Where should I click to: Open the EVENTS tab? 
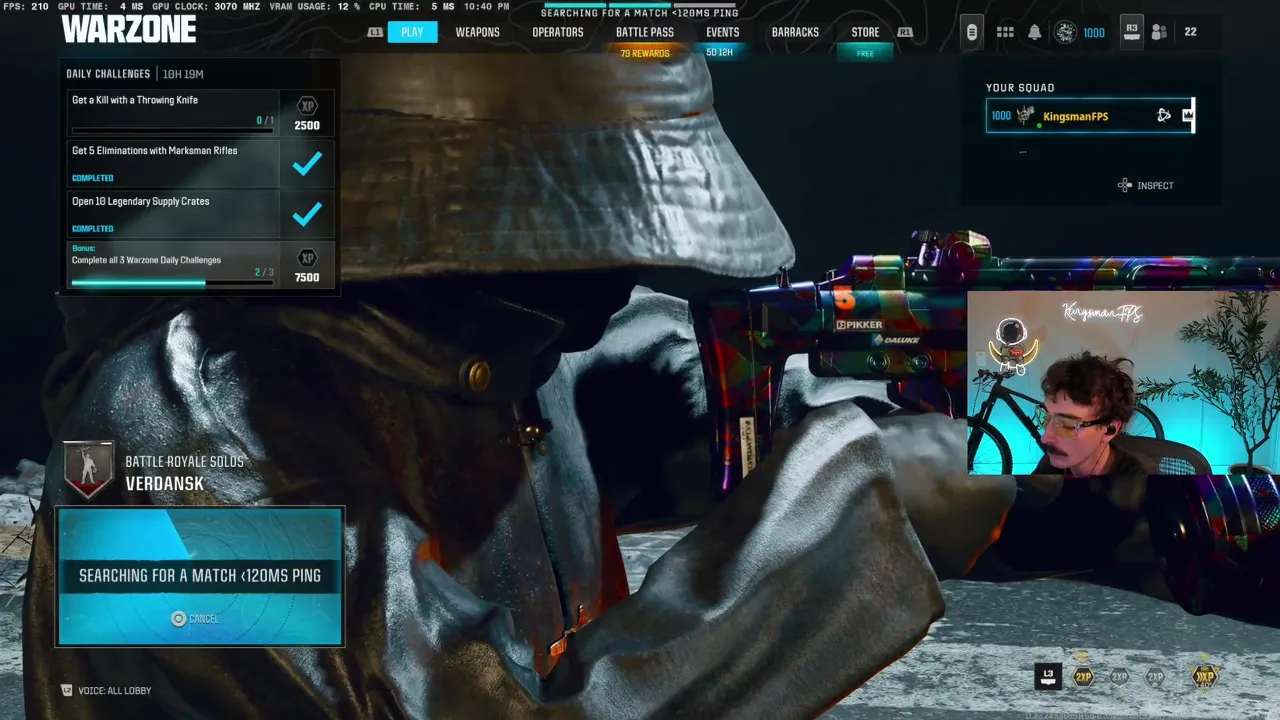tap(723, 32)
